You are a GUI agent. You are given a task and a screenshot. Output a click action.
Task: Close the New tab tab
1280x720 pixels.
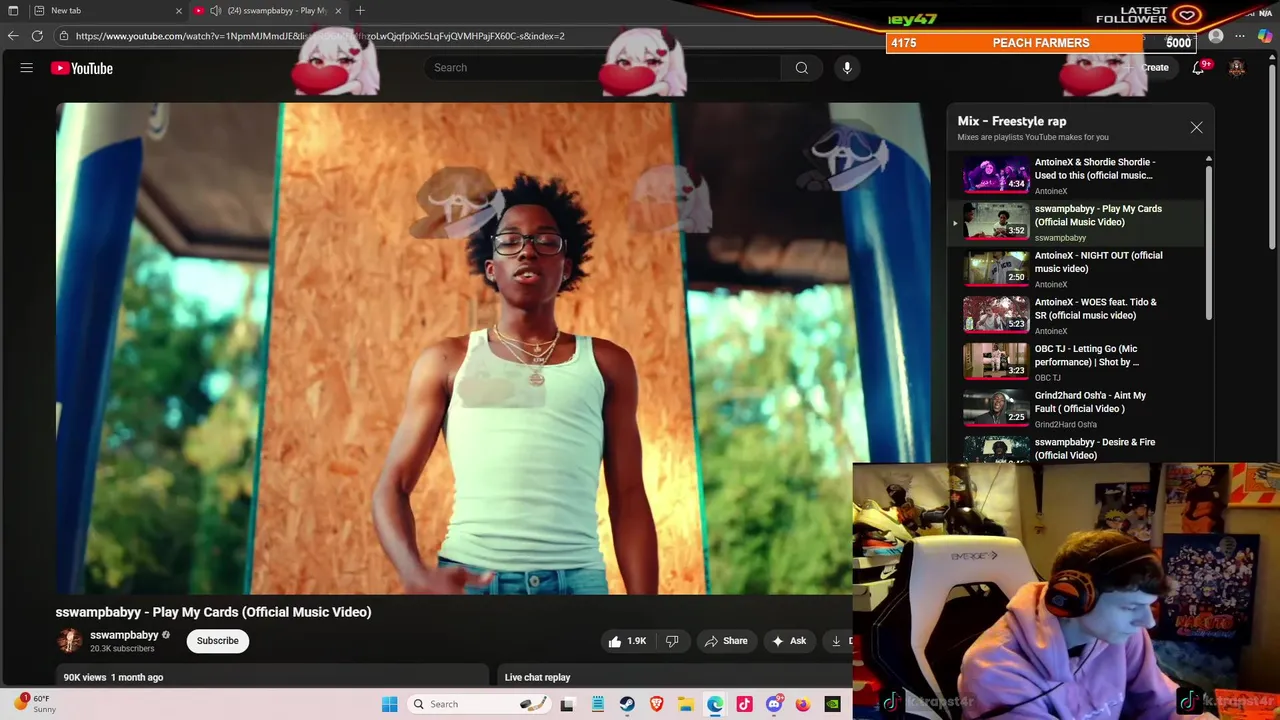click(x=179, y=10)
